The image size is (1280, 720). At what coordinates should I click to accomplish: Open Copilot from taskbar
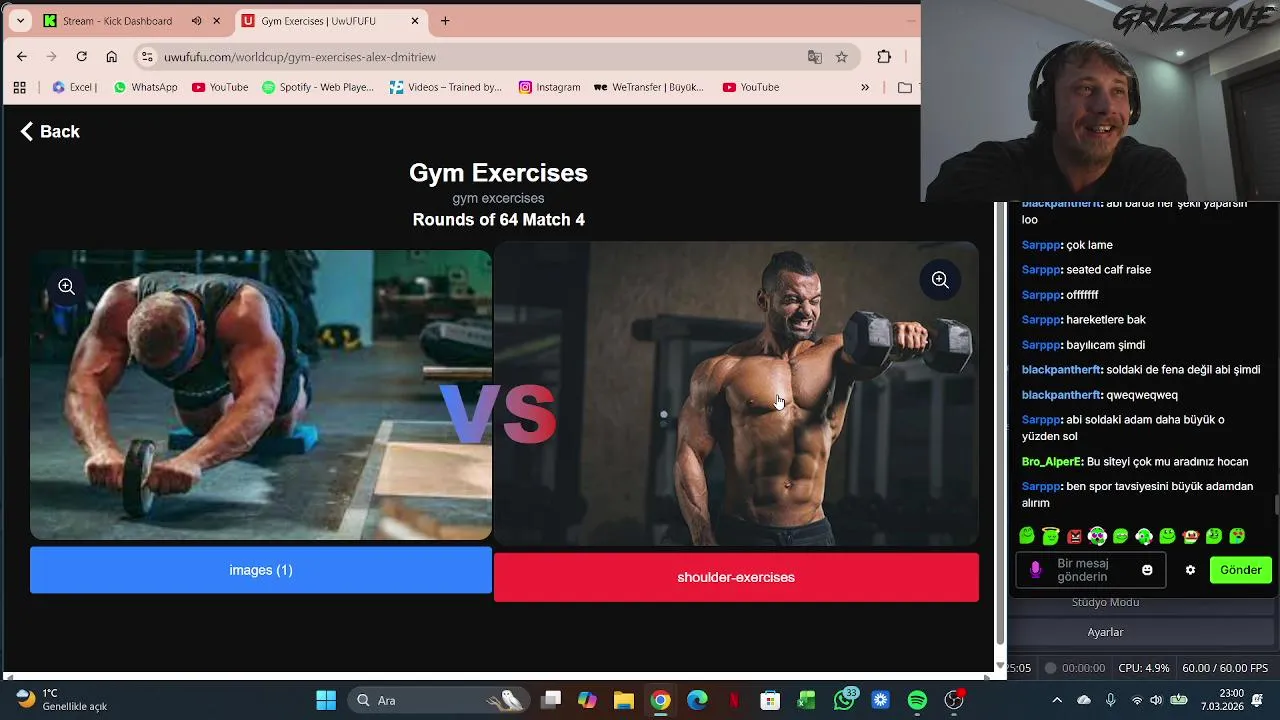pos(587,700)
